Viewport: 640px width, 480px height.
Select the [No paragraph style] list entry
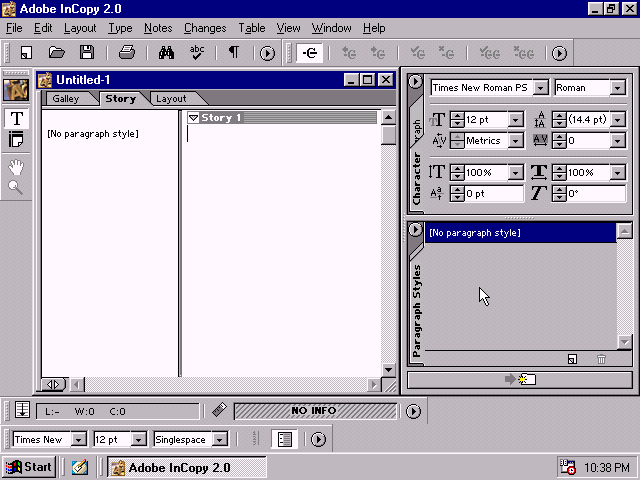pyautogui.click(x=519, y=233)
